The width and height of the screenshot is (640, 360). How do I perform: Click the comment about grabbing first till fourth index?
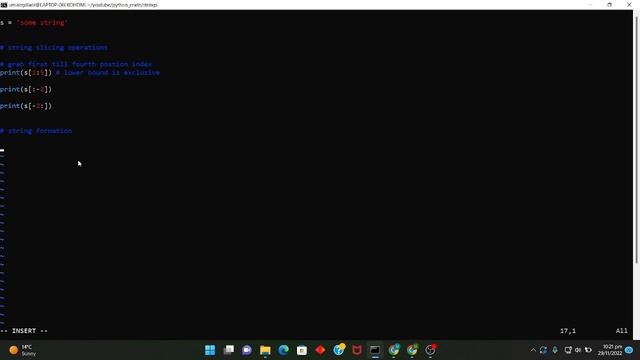(76, 64)
